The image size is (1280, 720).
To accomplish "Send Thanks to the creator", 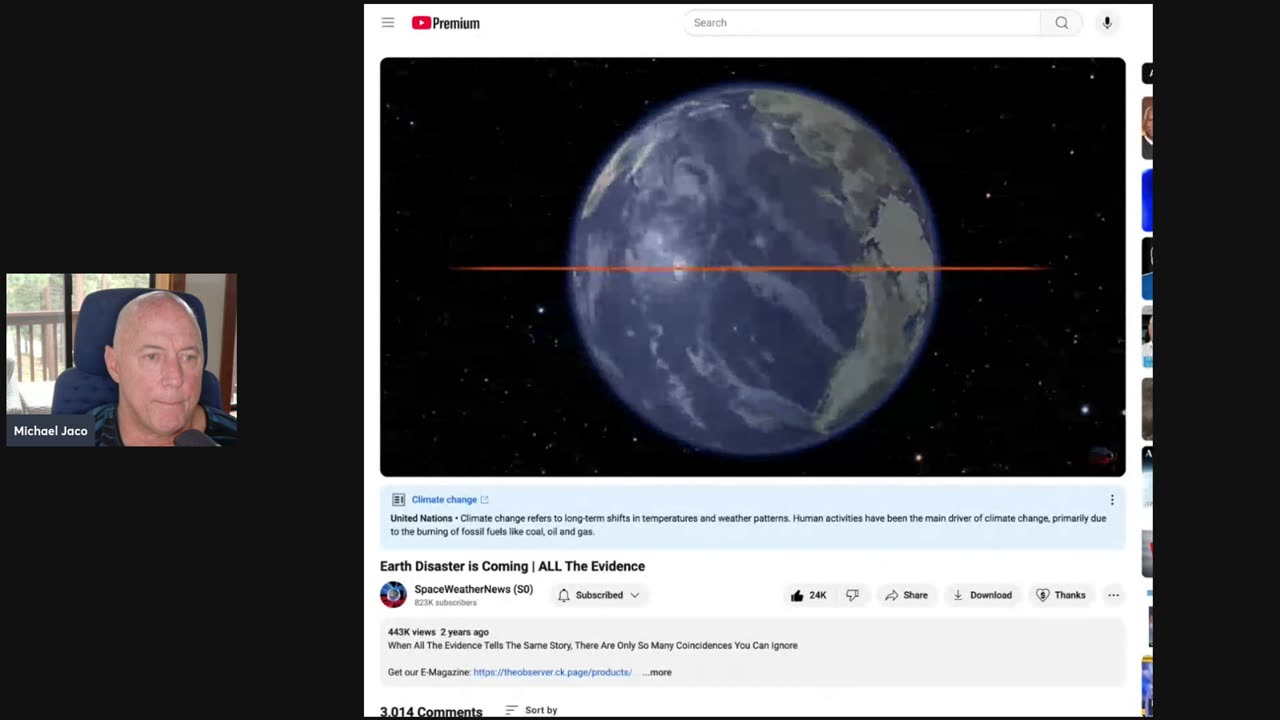I will [x=1061, y=595].
